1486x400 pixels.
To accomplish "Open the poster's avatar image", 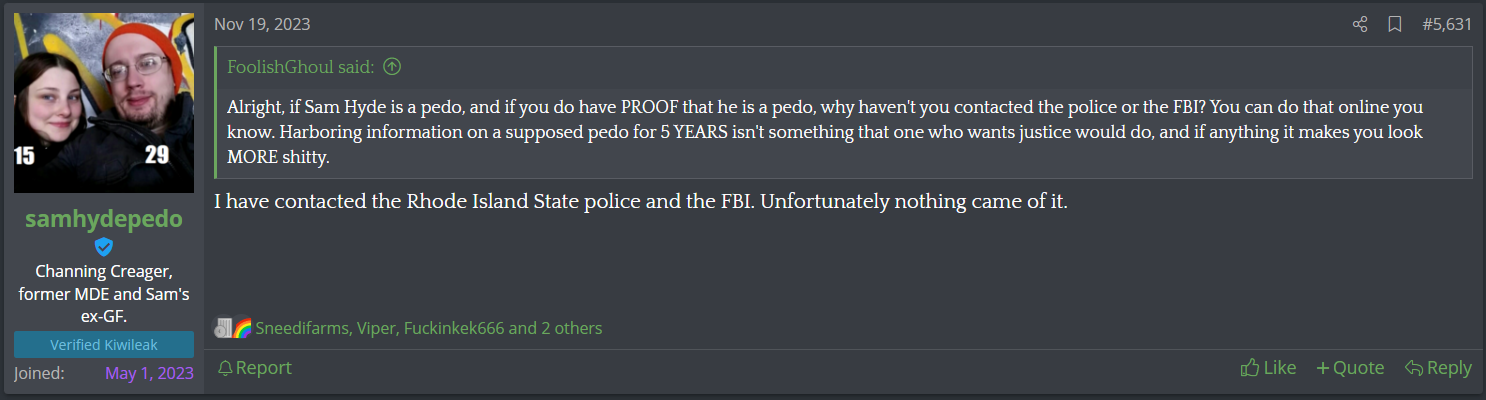I will [104, 103].
